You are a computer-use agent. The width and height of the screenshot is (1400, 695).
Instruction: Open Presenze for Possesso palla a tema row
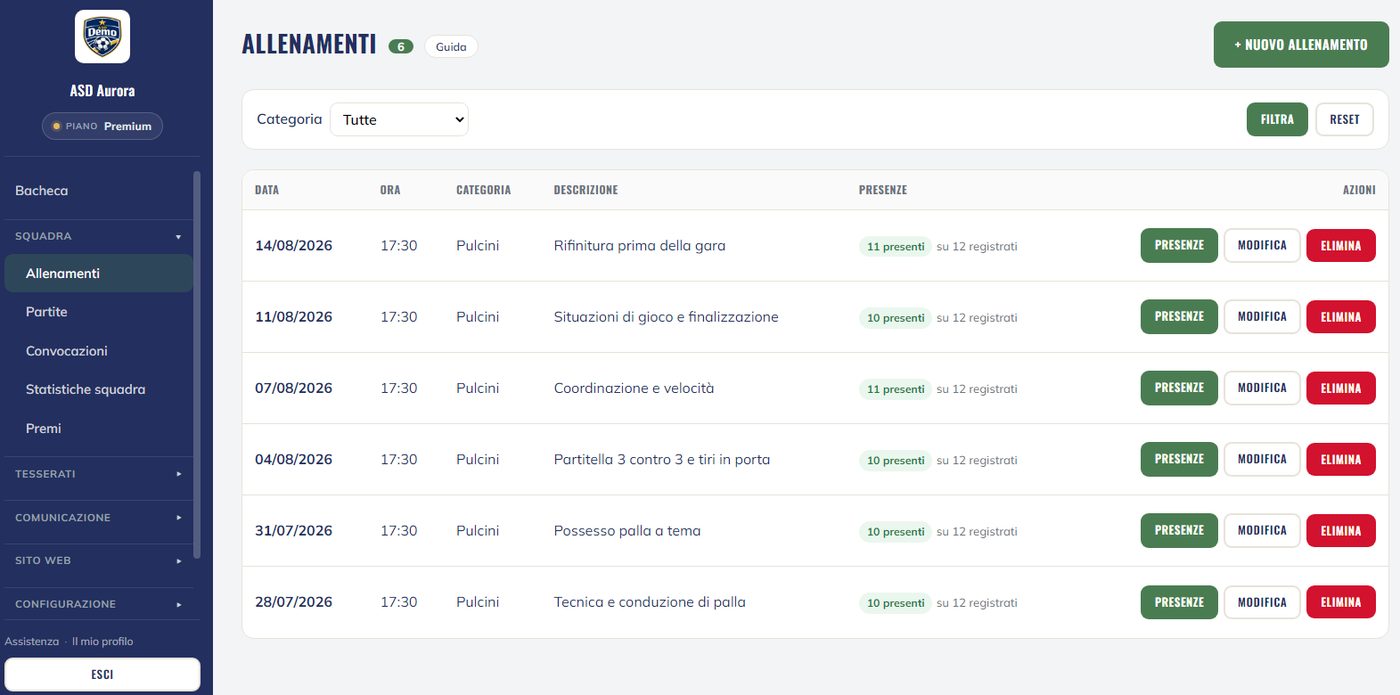[1179, 530]
